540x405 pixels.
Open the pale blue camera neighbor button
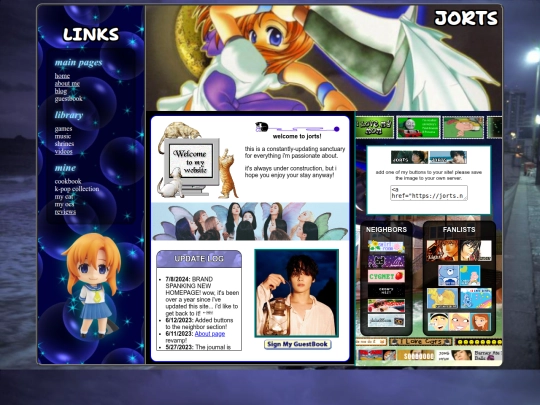(x=386, y=320)
